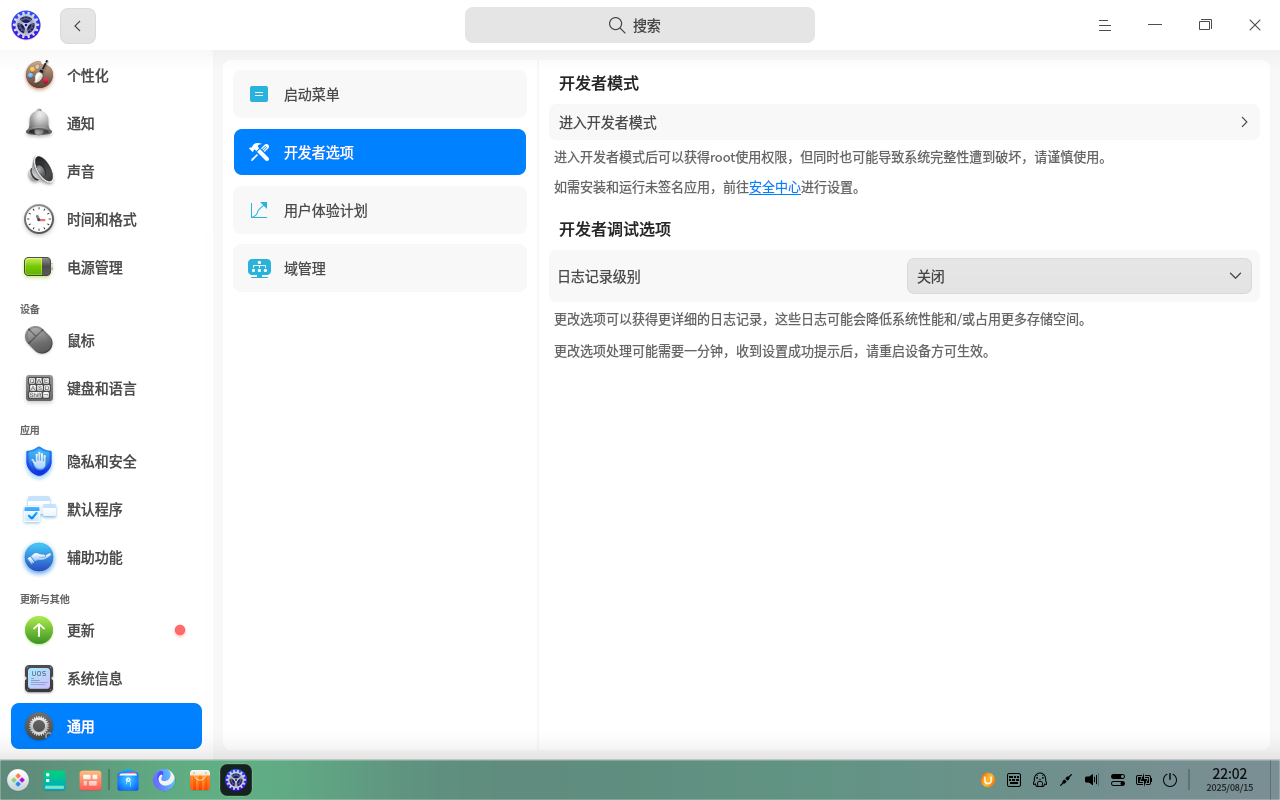The width and height of the screenshot is (1280, 800).
Task: Open Default Programs (默认程序) settings
Action: click(x=94, y=510)
